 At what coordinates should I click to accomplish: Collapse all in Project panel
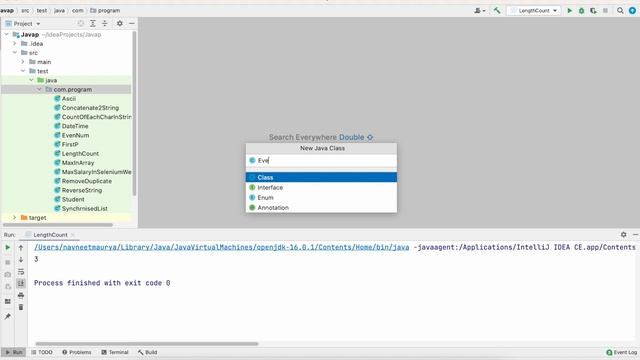click(x=104, y=24)
